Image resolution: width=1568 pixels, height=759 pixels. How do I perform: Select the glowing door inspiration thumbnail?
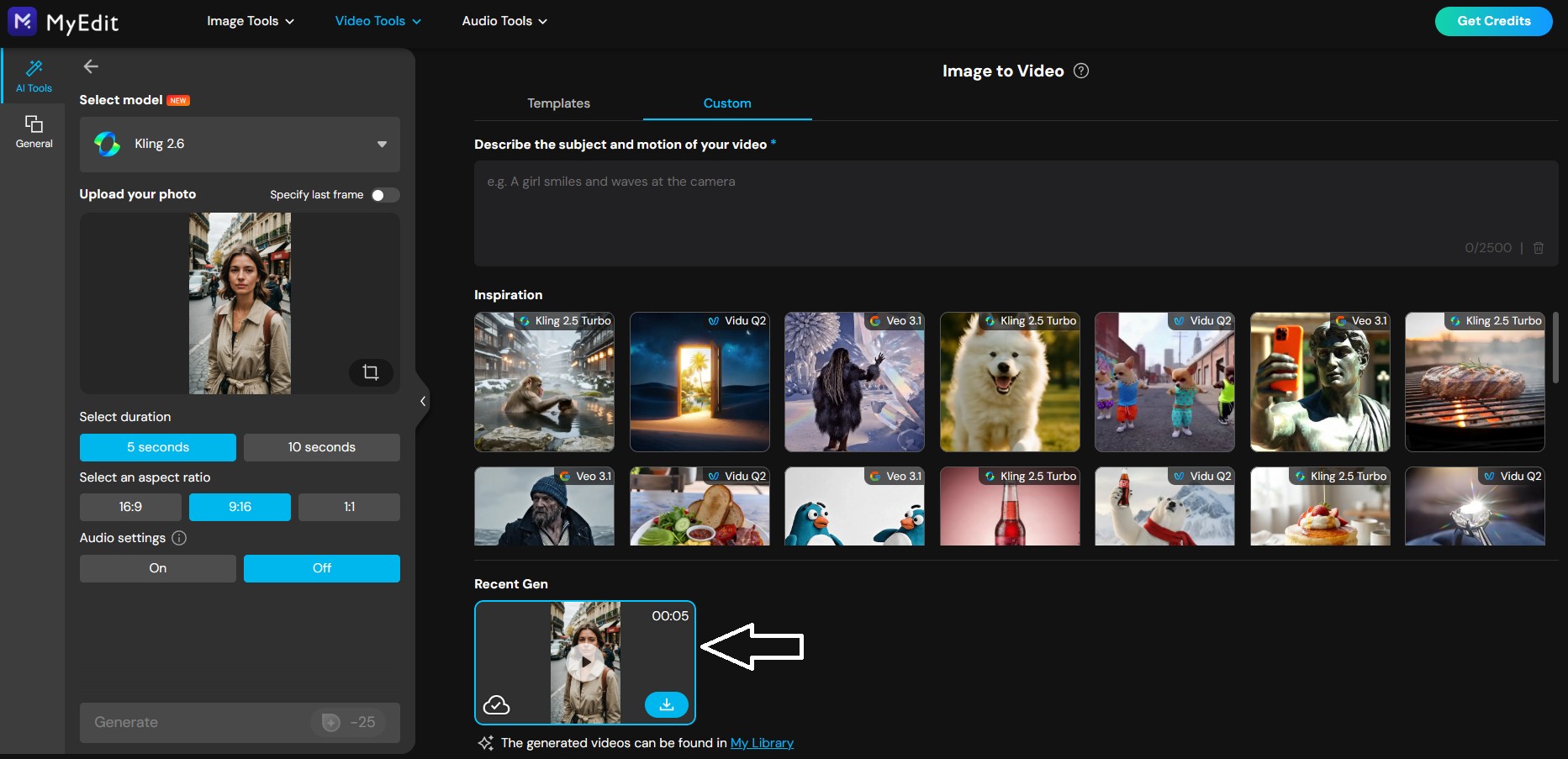click(x=700, y=382)
